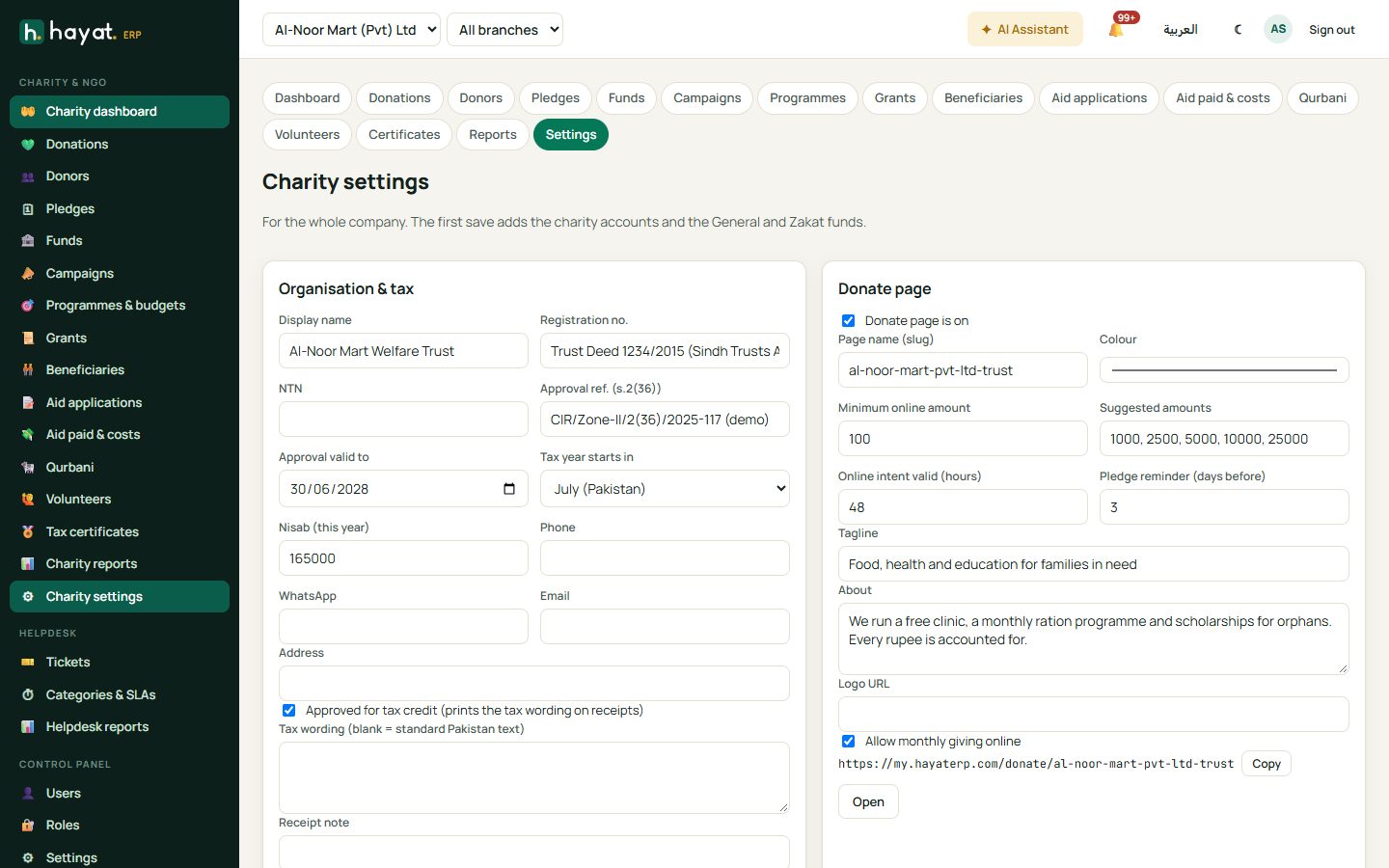This screenshot has width=1389, height=868.
Task: Click the Campaigns megaphone icon in sidebar
Action: coord(28,274)
